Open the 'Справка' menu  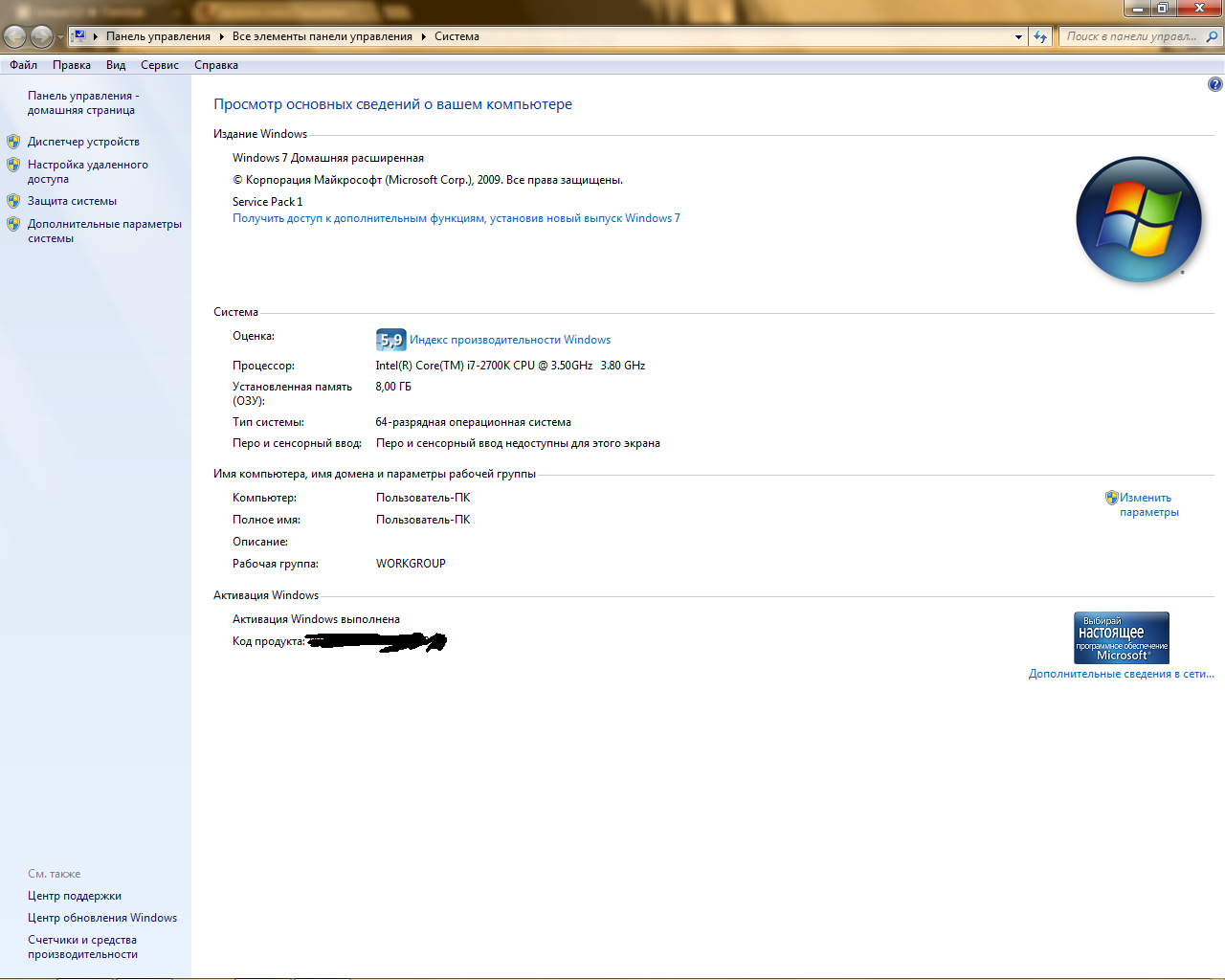point(216,65)
